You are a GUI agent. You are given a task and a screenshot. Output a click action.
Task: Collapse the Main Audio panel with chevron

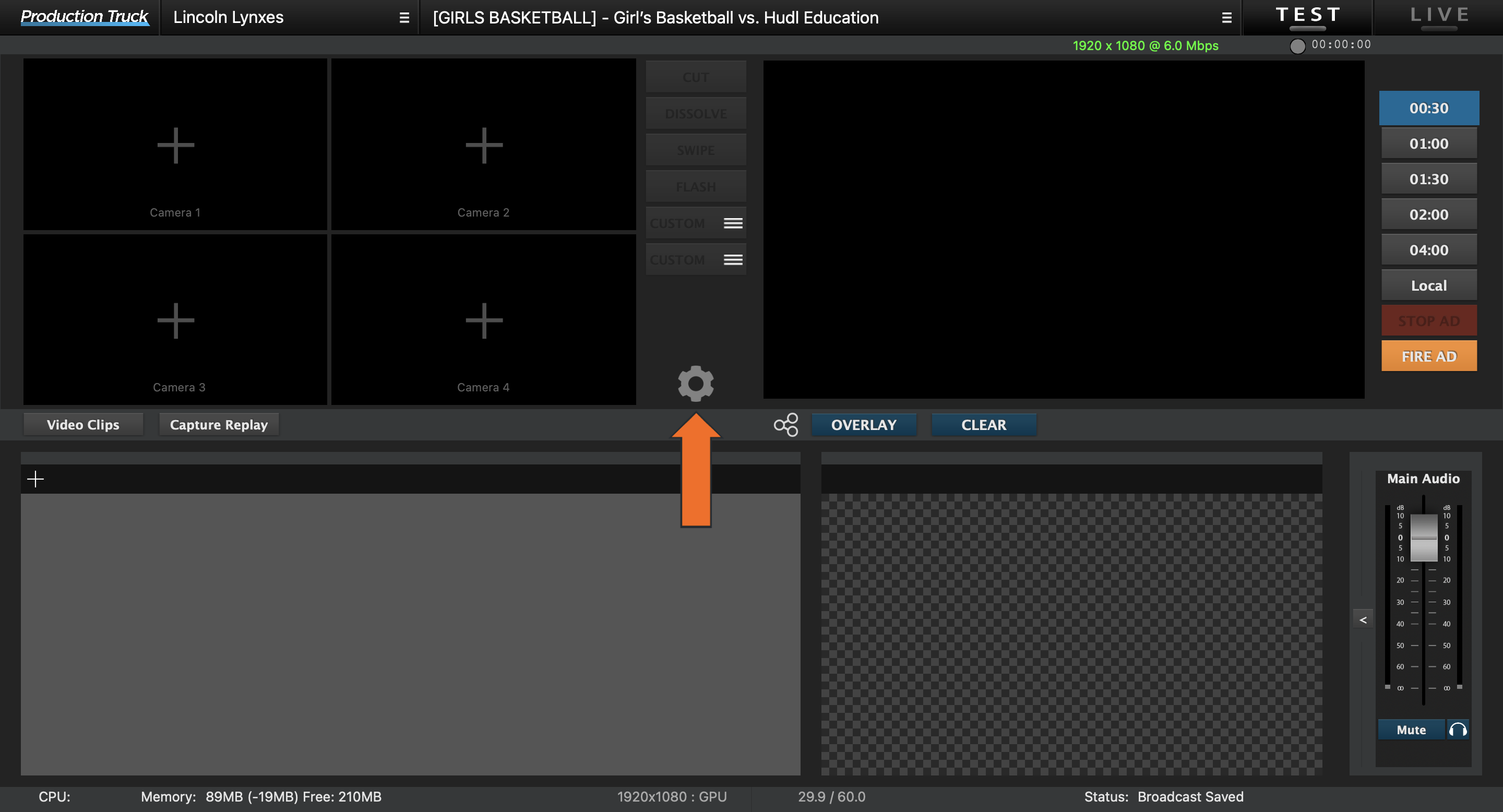[1363, 618]
